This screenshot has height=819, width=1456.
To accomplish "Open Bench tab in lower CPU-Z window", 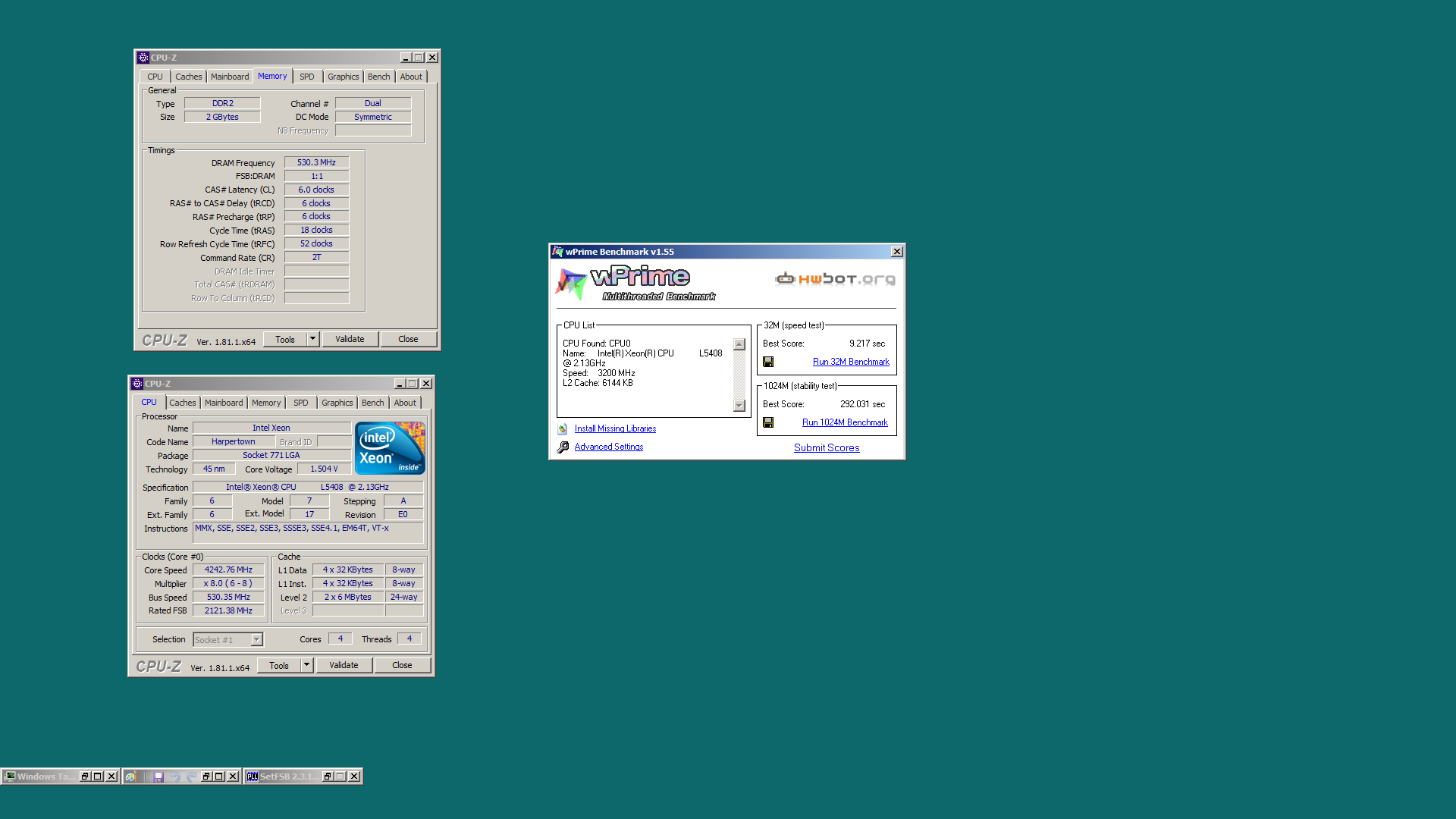I will click(x=372, y=403).
